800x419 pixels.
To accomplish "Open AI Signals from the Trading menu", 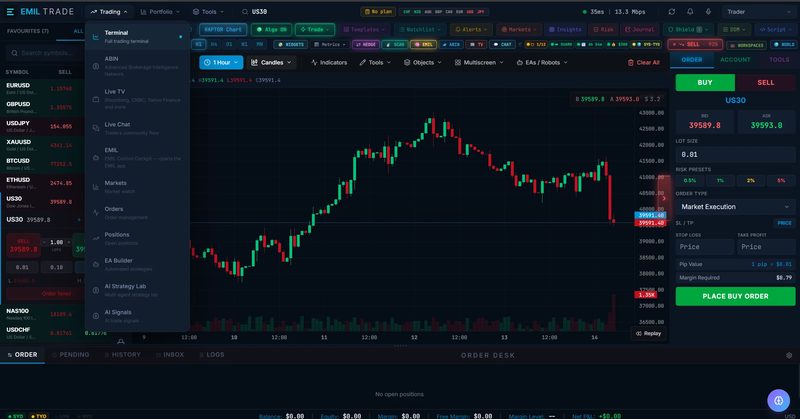I will [x=137, y=316].
